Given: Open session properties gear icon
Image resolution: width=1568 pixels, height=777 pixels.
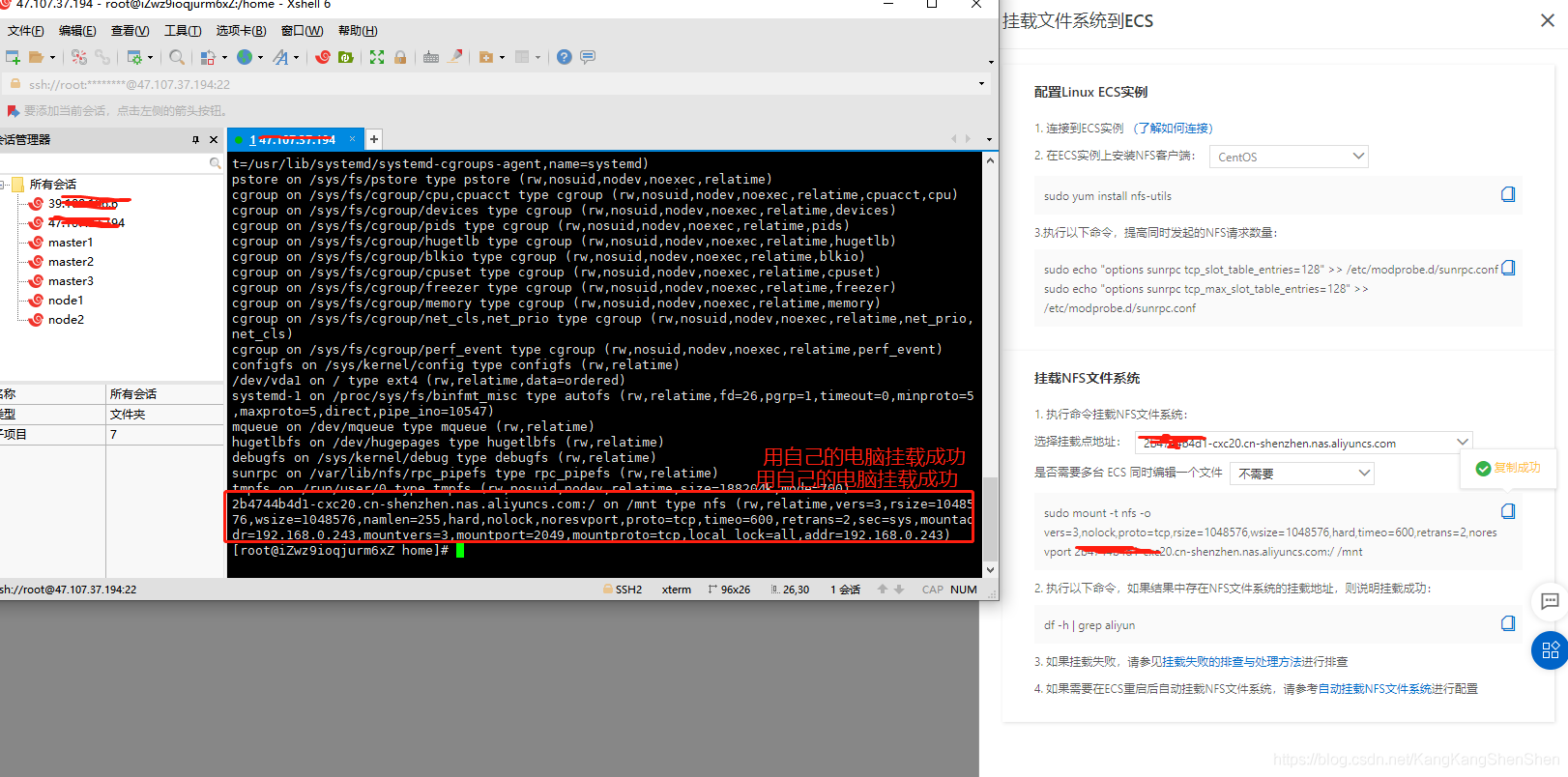Looking at the screenshot, I should click(x=134, y=57).
